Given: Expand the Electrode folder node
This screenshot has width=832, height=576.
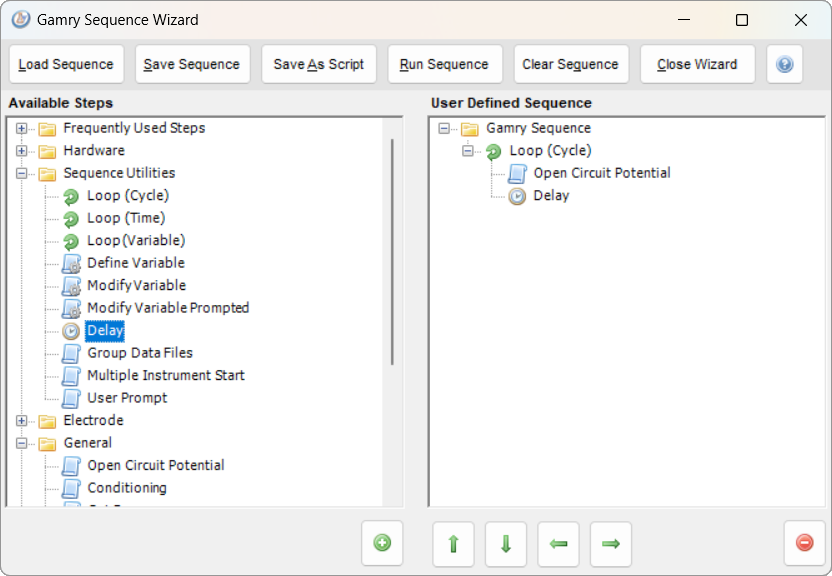Looking at the screenshot, I should coord(21,421).
